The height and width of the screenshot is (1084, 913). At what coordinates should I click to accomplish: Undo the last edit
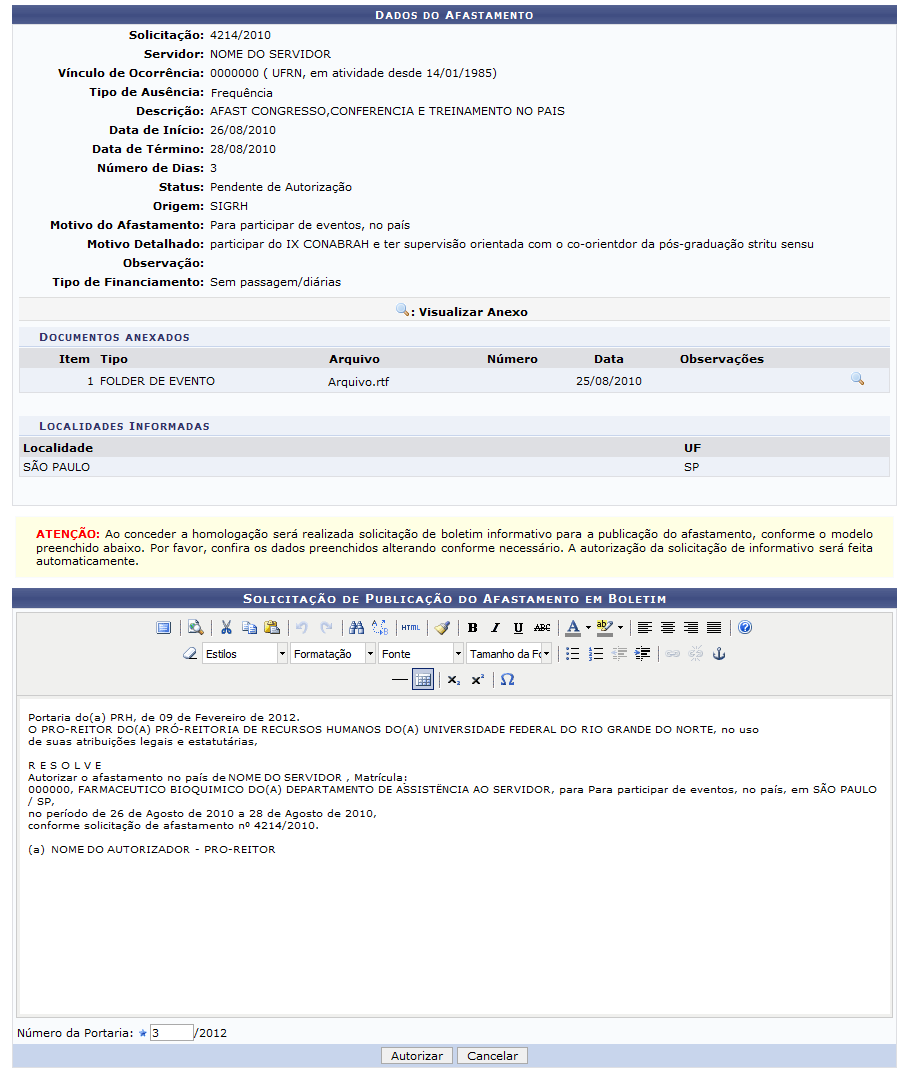[301, 628]
